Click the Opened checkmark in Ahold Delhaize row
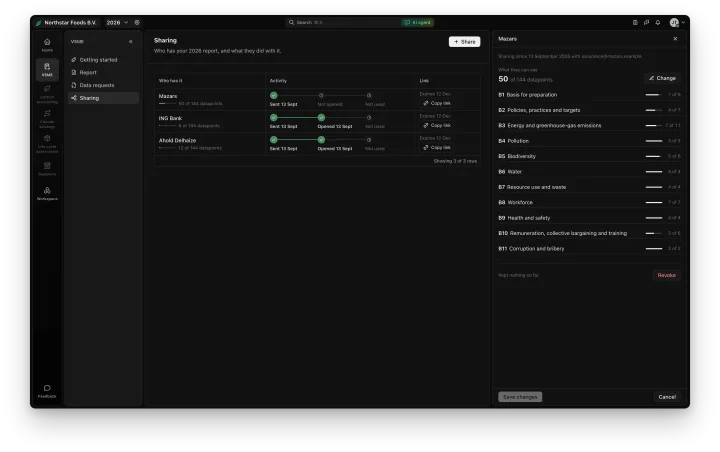This screenshot has height=452, width=720. 321,140
